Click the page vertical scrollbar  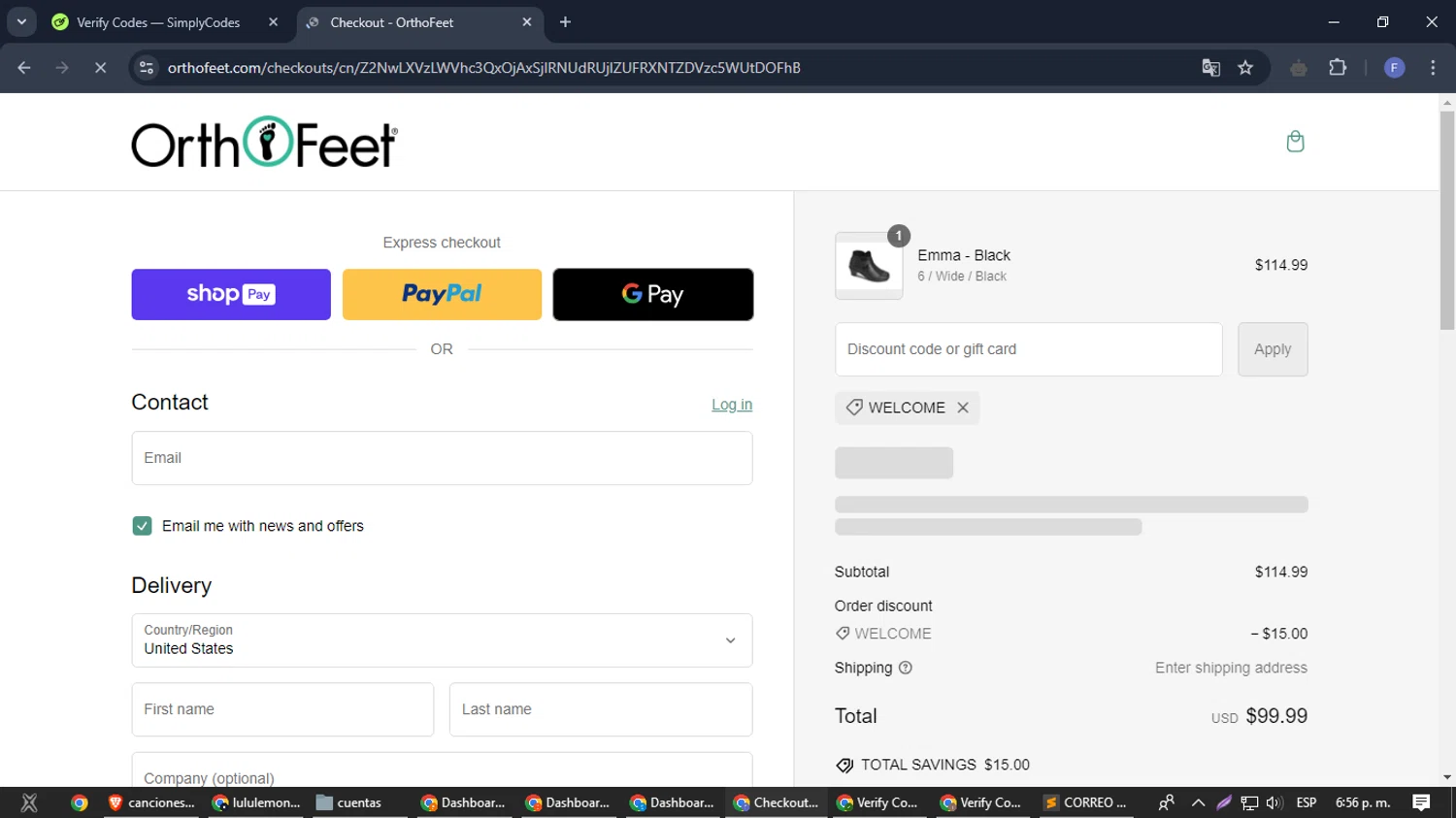tap(1447, 221)
